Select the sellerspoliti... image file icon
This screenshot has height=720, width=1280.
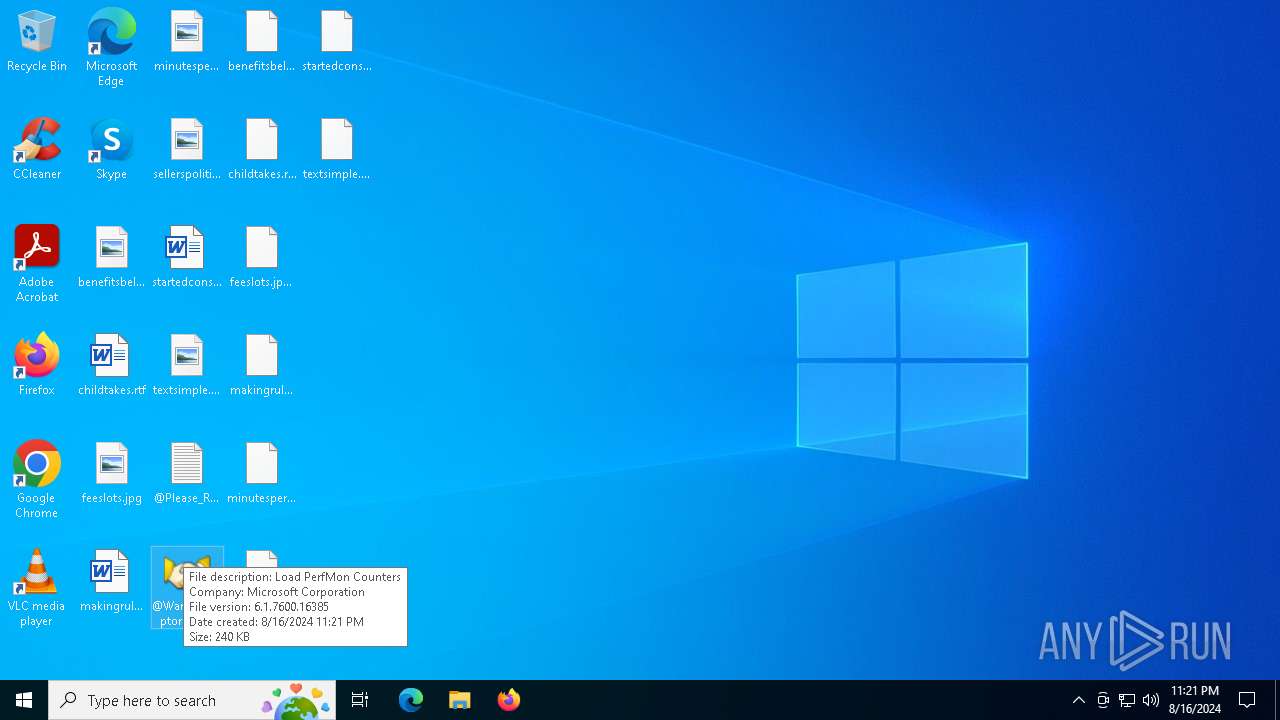[187, 150]
